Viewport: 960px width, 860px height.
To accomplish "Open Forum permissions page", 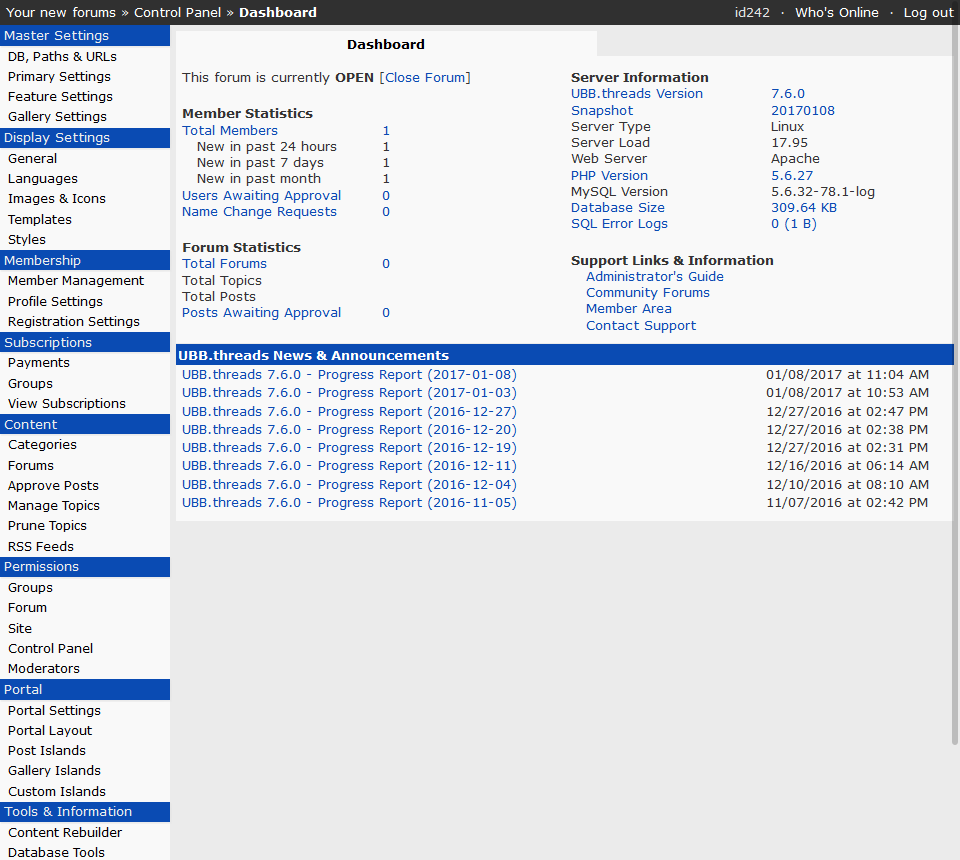I will pos(27,607).
